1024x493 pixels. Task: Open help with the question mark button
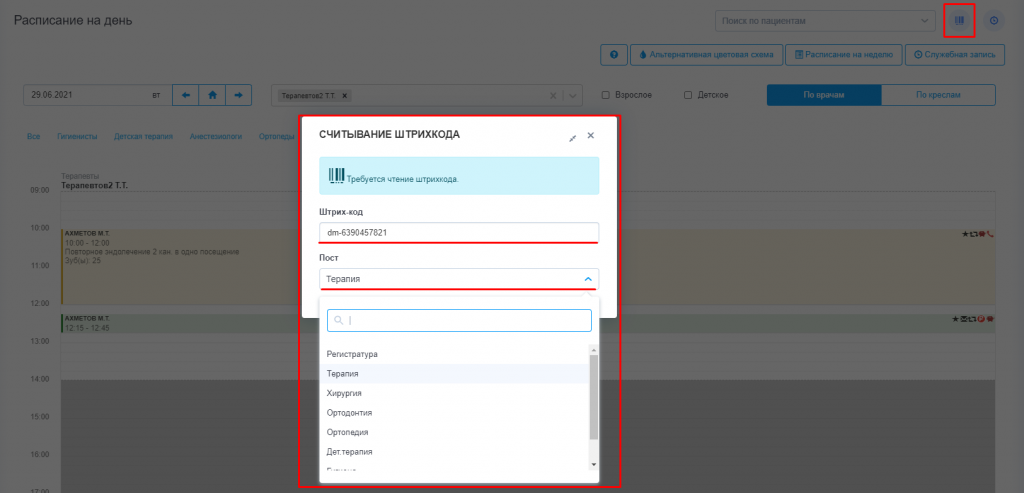(x=614, y=55)
